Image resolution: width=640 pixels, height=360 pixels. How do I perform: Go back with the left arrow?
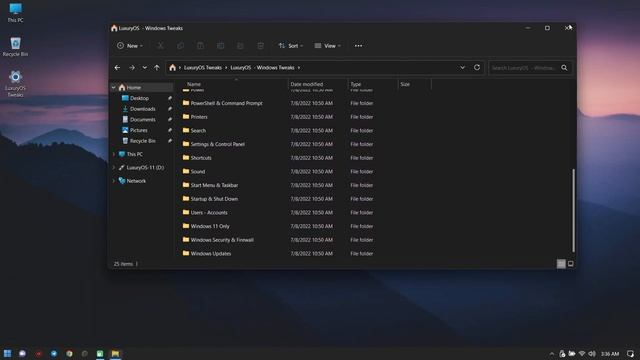click(118, 68)
